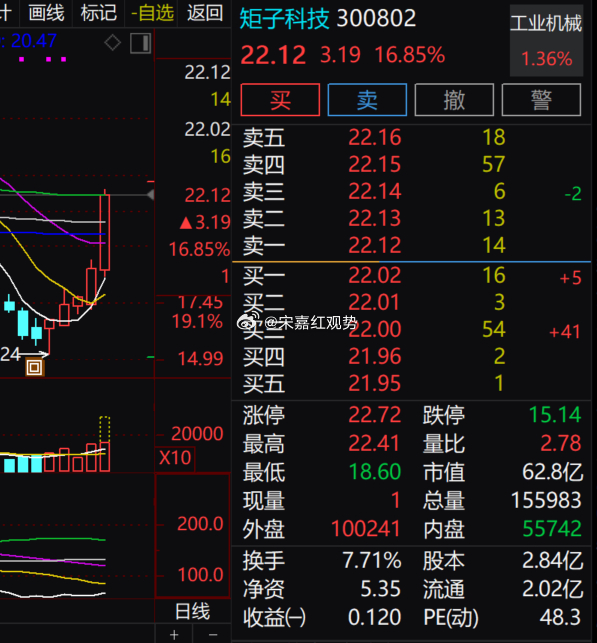Click the 换手 value 7.71%
This screenshot has height=643, width=597.
pos(372,561)
